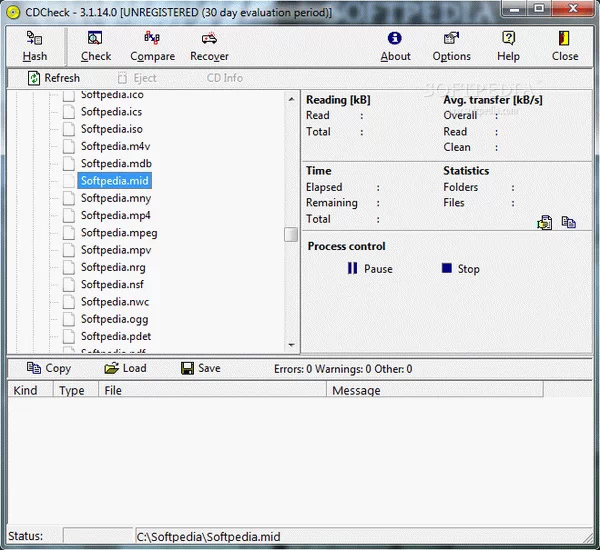Save the log results
The width and height of the screenshot is (600, 550).
200,368
